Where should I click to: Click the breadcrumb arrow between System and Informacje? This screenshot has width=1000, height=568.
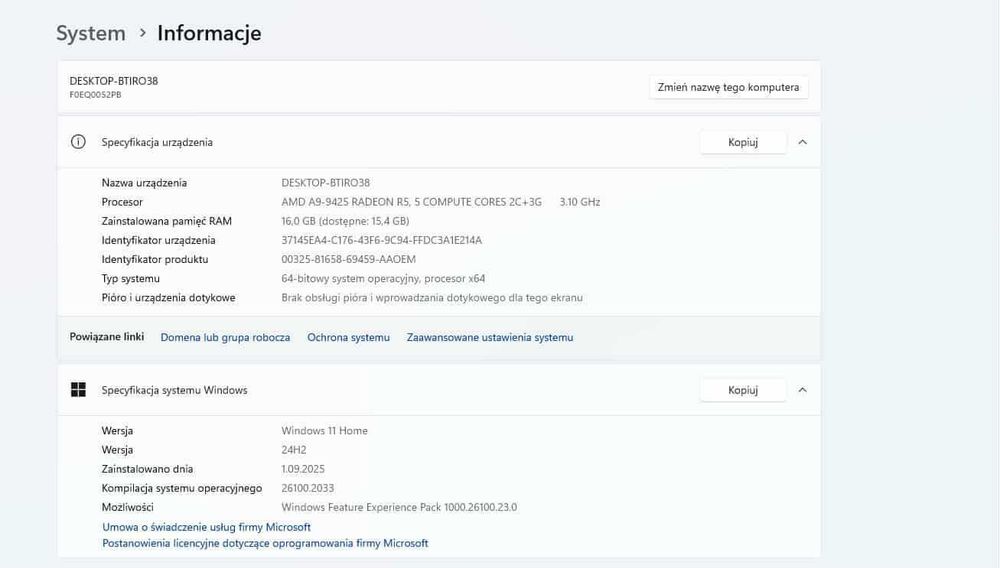coord(142,33)
